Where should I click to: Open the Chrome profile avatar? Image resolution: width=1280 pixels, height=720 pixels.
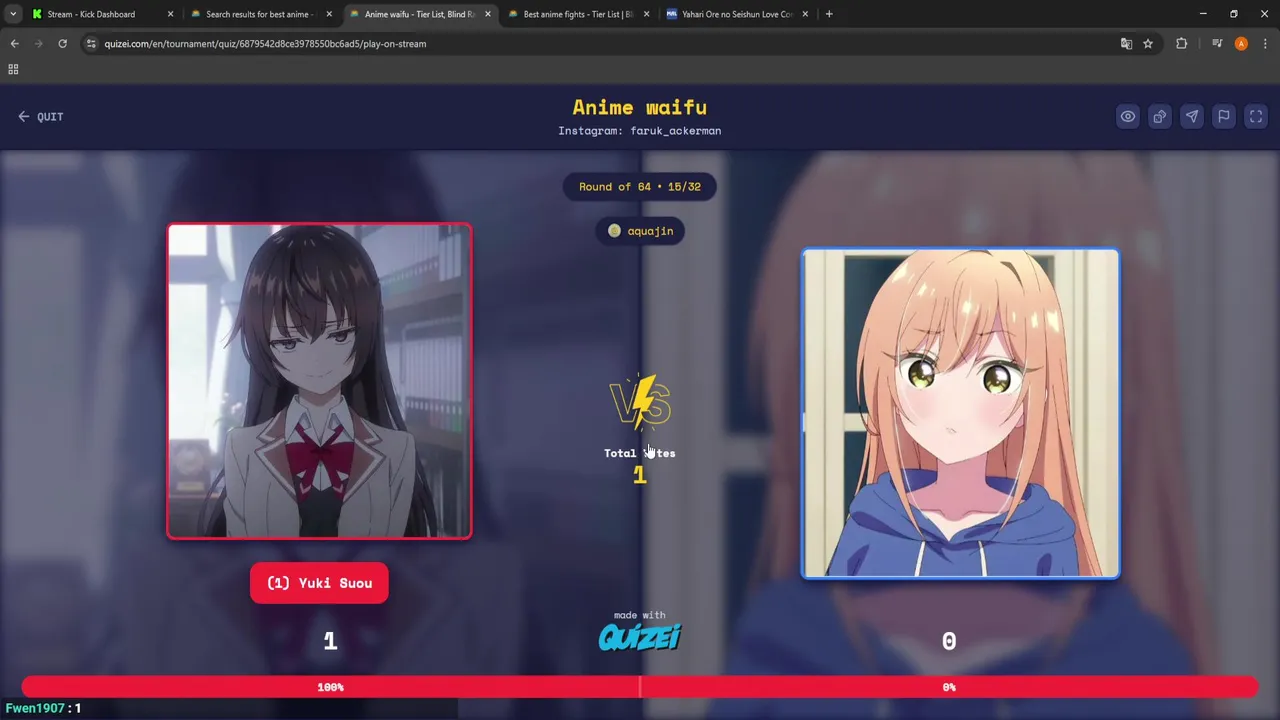pos(1241,44)
